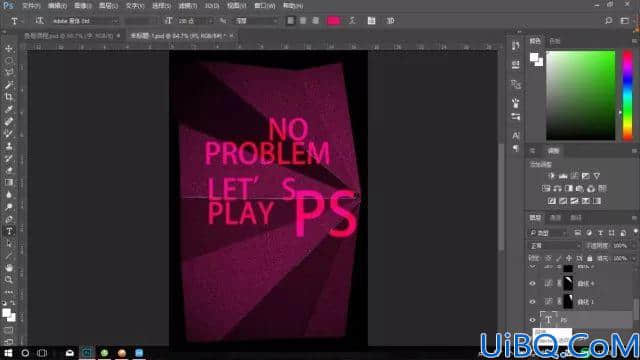Toggle text orientation in options bar

(39, 21)
